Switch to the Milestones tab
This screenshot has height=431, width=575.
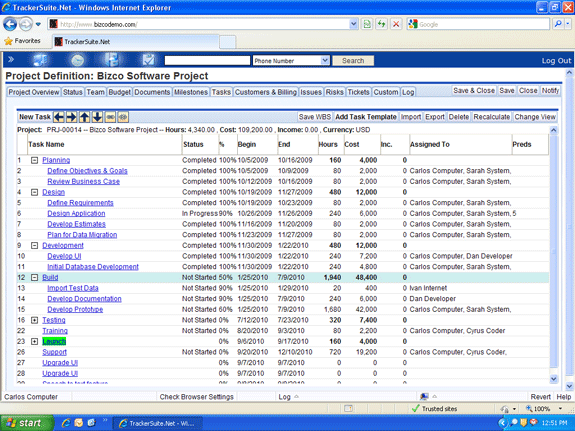[191, 92]
